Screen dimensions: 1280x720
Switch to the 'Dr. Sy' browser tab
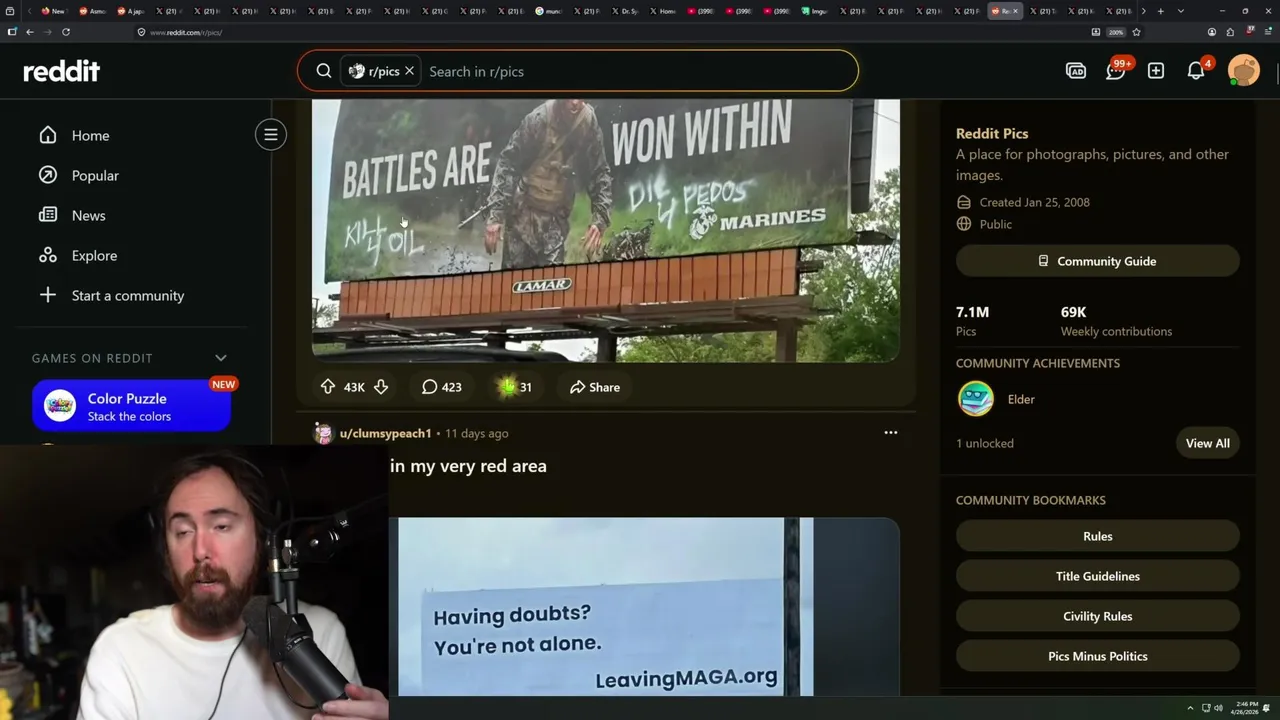625,11
